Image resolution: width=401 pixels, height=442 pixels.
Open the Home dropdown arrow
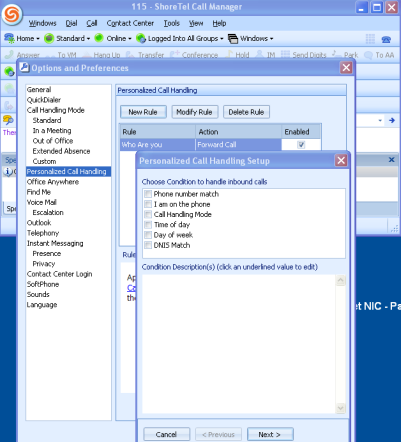point(38,39)
